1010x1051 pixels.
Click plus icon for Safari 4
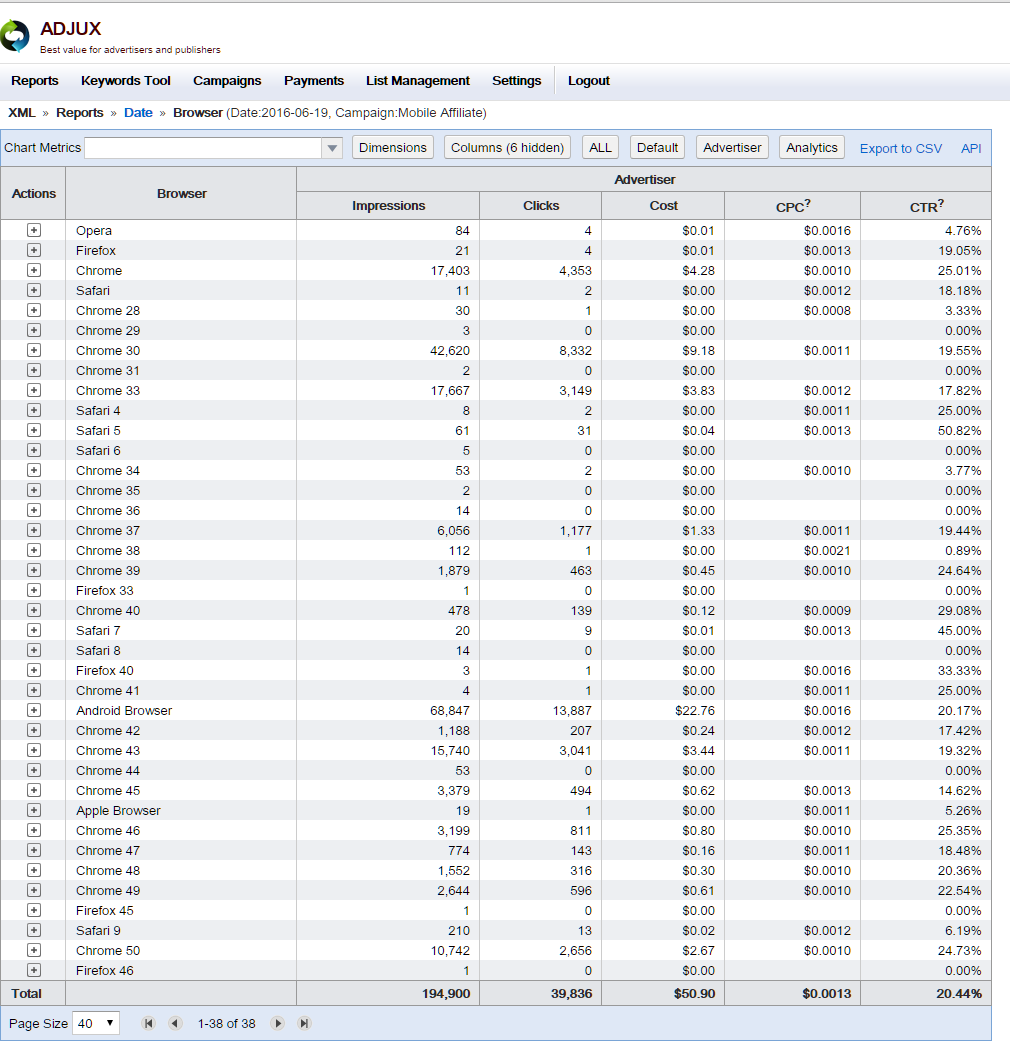tap(34, 410)
